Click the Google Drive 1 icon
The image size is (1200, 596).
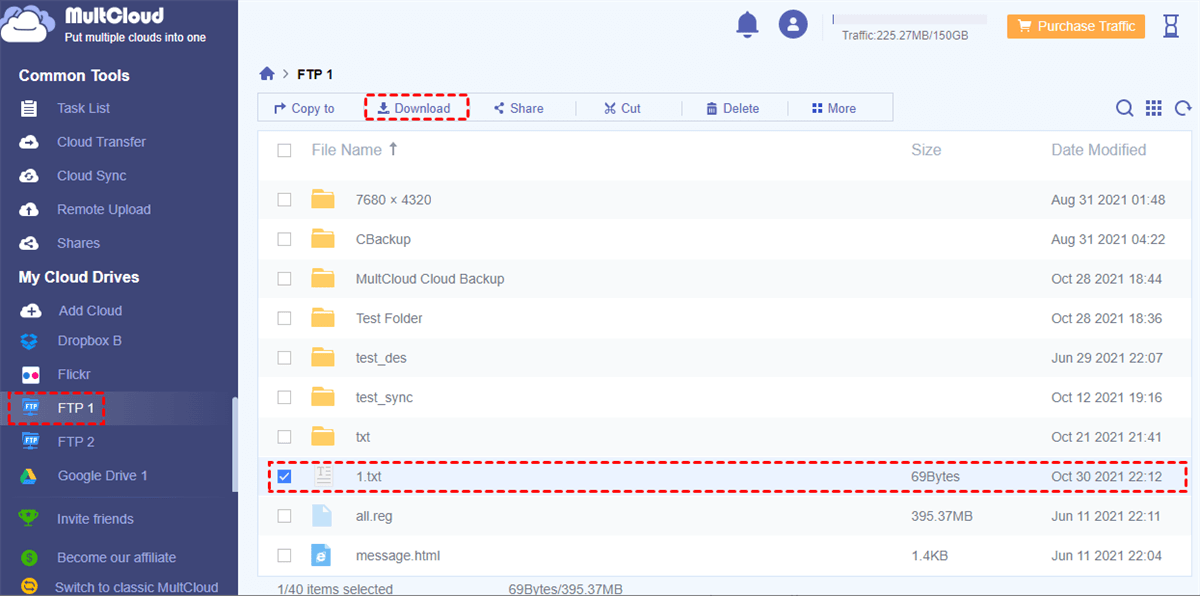tap(30, 476)
